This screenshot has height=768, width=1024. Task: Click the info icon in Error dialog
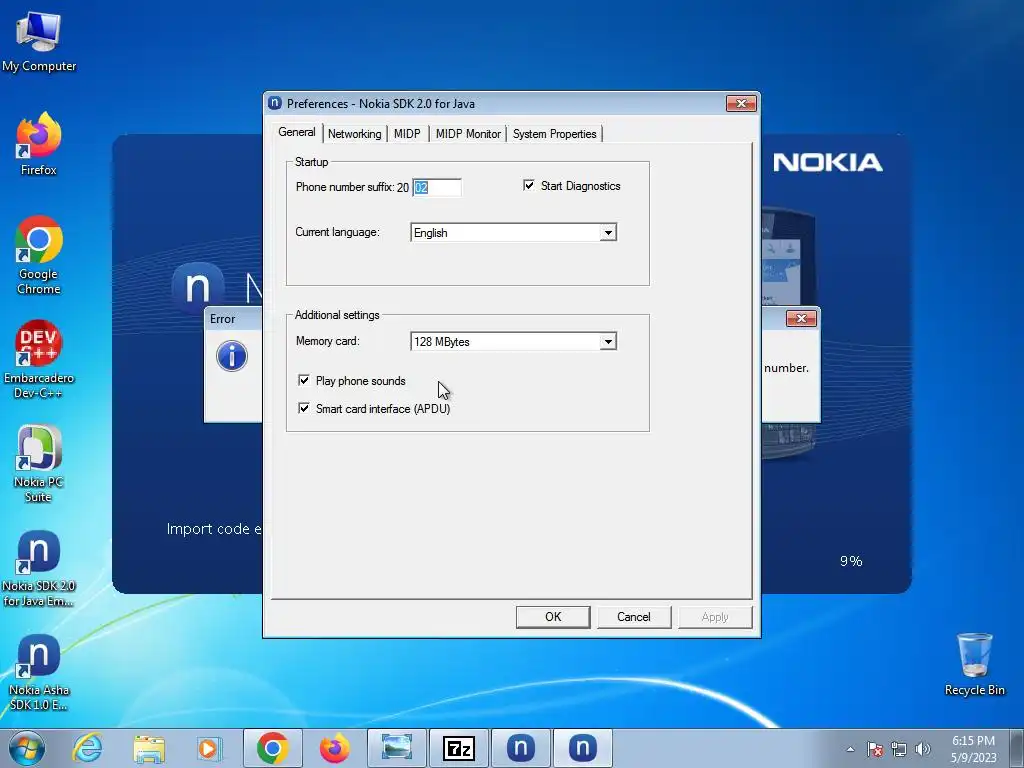[232, 356]
